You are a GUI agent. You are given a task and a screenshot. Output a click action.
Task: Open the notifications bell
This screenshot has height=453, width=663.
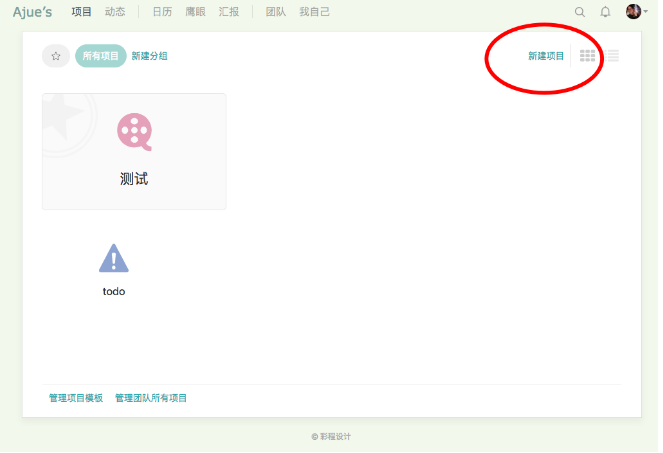605,12
